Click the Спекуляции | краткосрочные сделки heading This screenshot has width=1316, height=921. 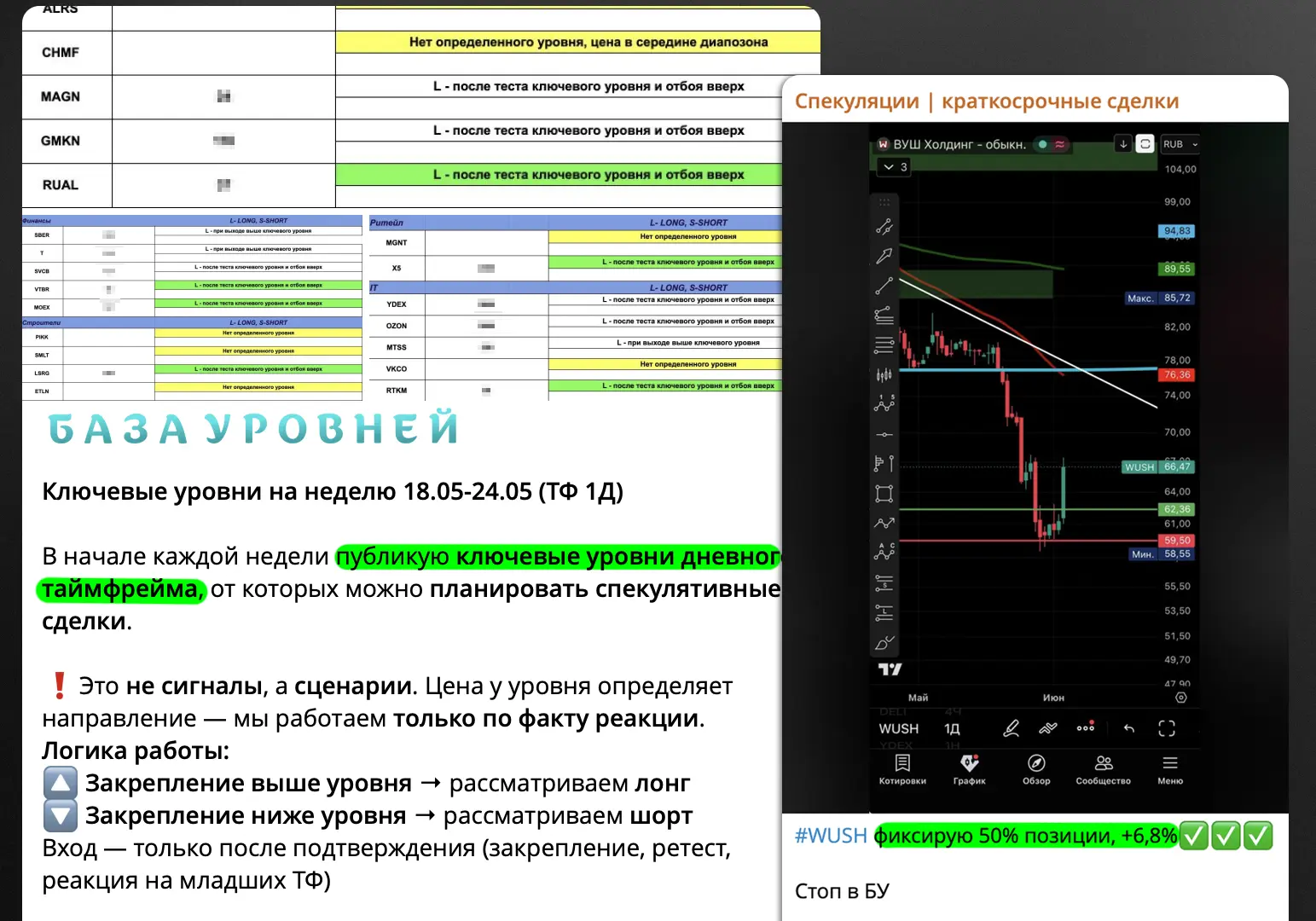tap(987, 101)
